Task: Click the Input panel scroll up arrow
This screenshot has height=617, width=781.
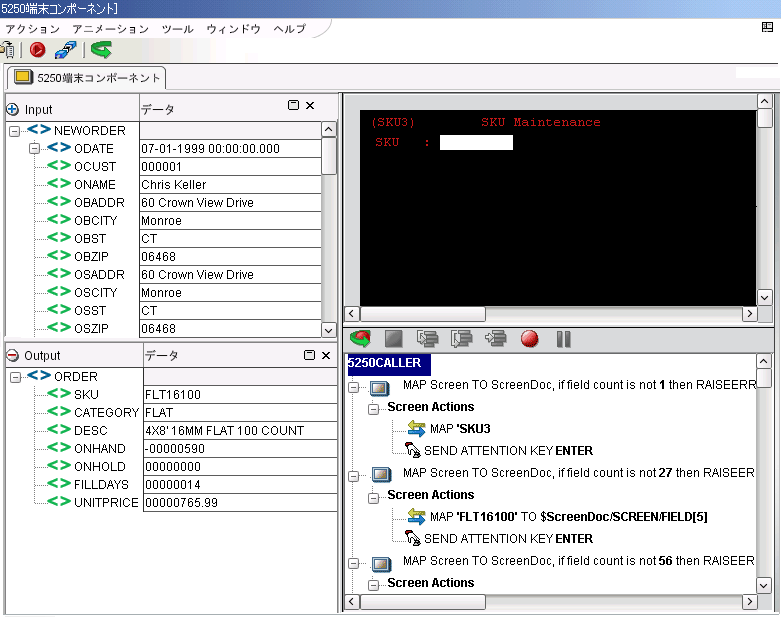Action: coord(328,129)
